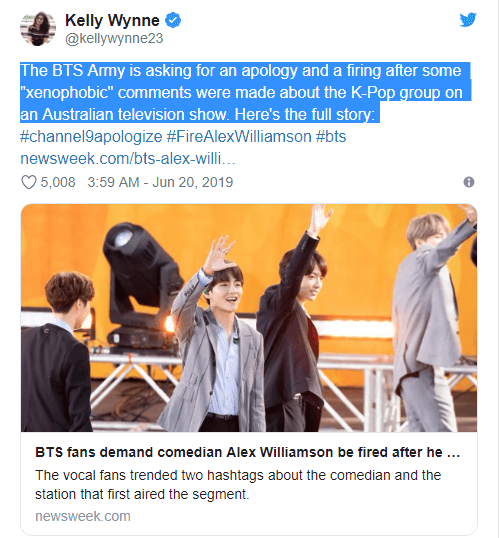Open the #channel9apologize hashtag
500x538 pixels.
pos(91,137)
